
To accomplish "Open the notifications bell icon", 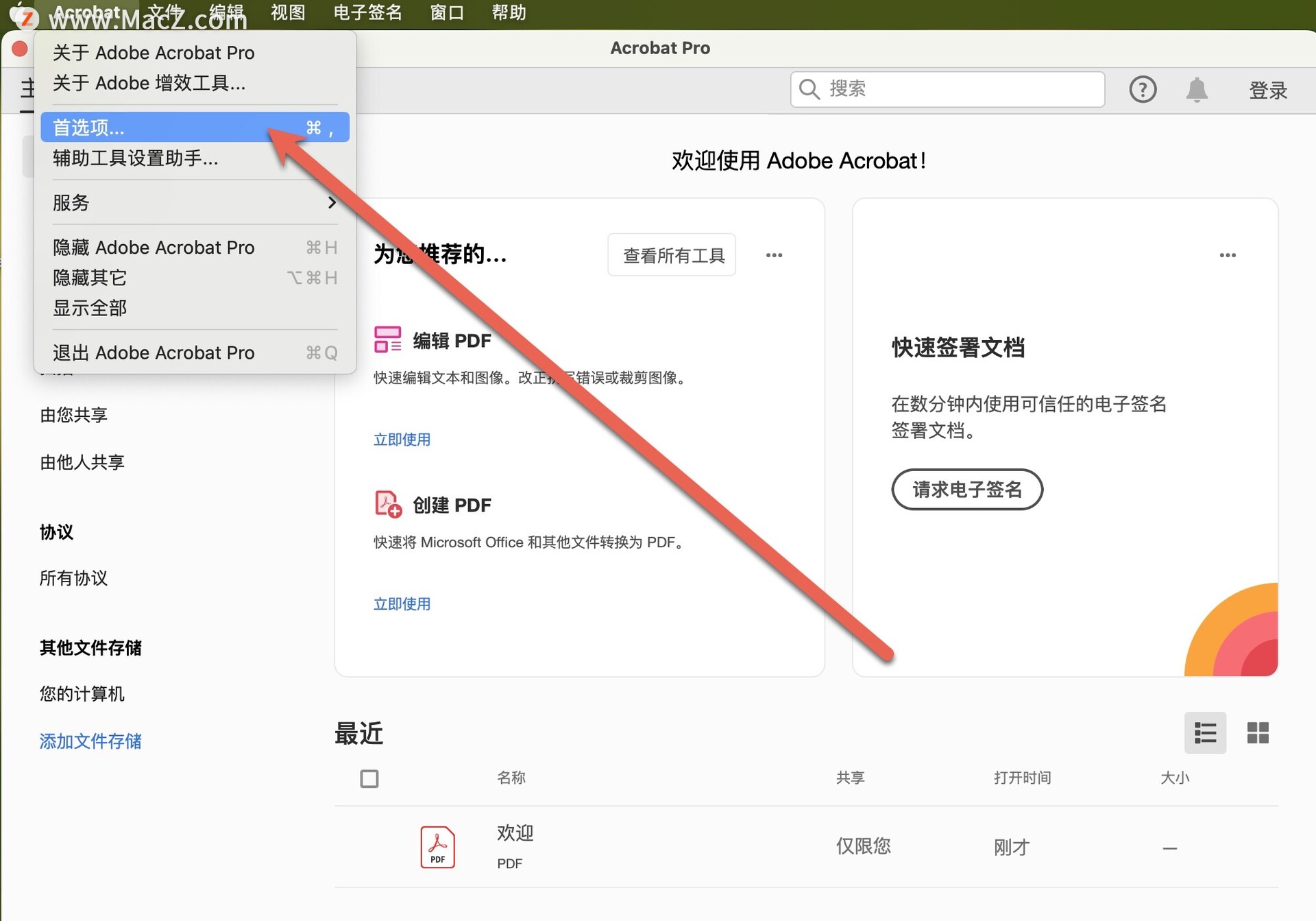I will [1197, 89].
